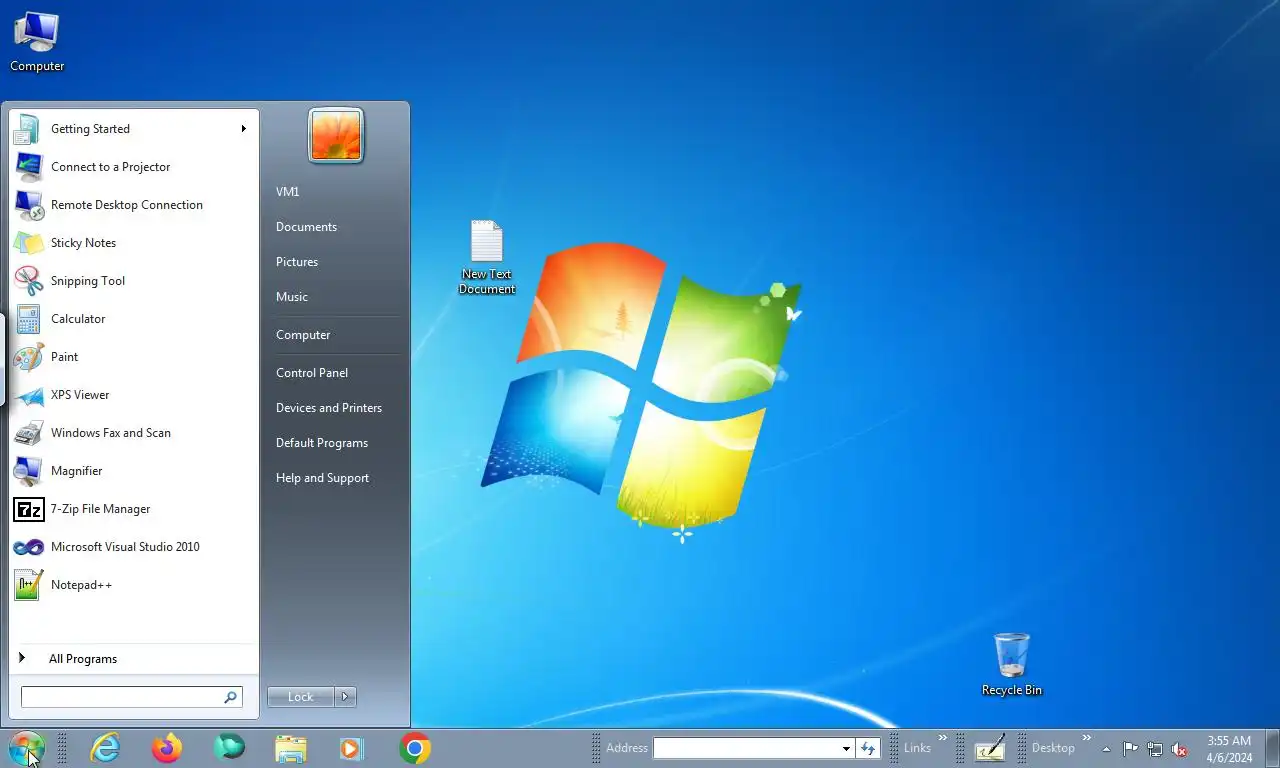Viewport: 1280px width, 768px height.
Task: Click the muted volume speaker icon
Action: tap(1179, 749)
